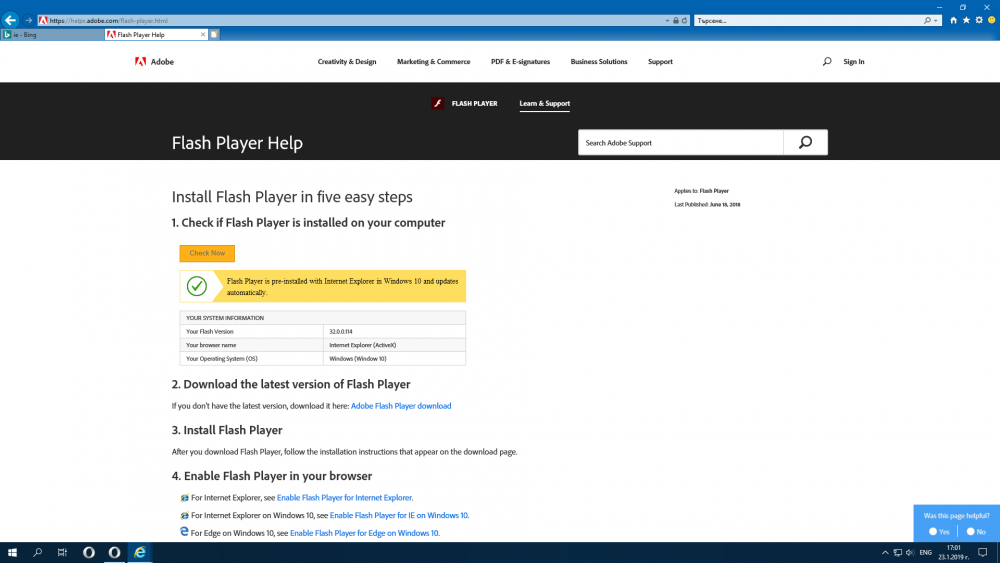Click the Adobe logo

(154, 62)
